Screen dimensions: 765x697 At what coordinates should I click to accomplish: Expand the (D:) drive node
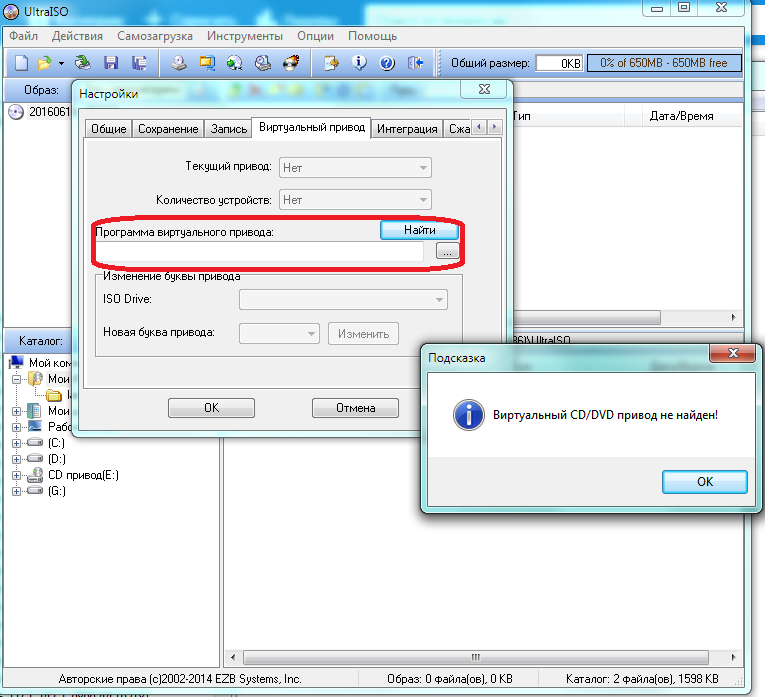tap(17, 459)
